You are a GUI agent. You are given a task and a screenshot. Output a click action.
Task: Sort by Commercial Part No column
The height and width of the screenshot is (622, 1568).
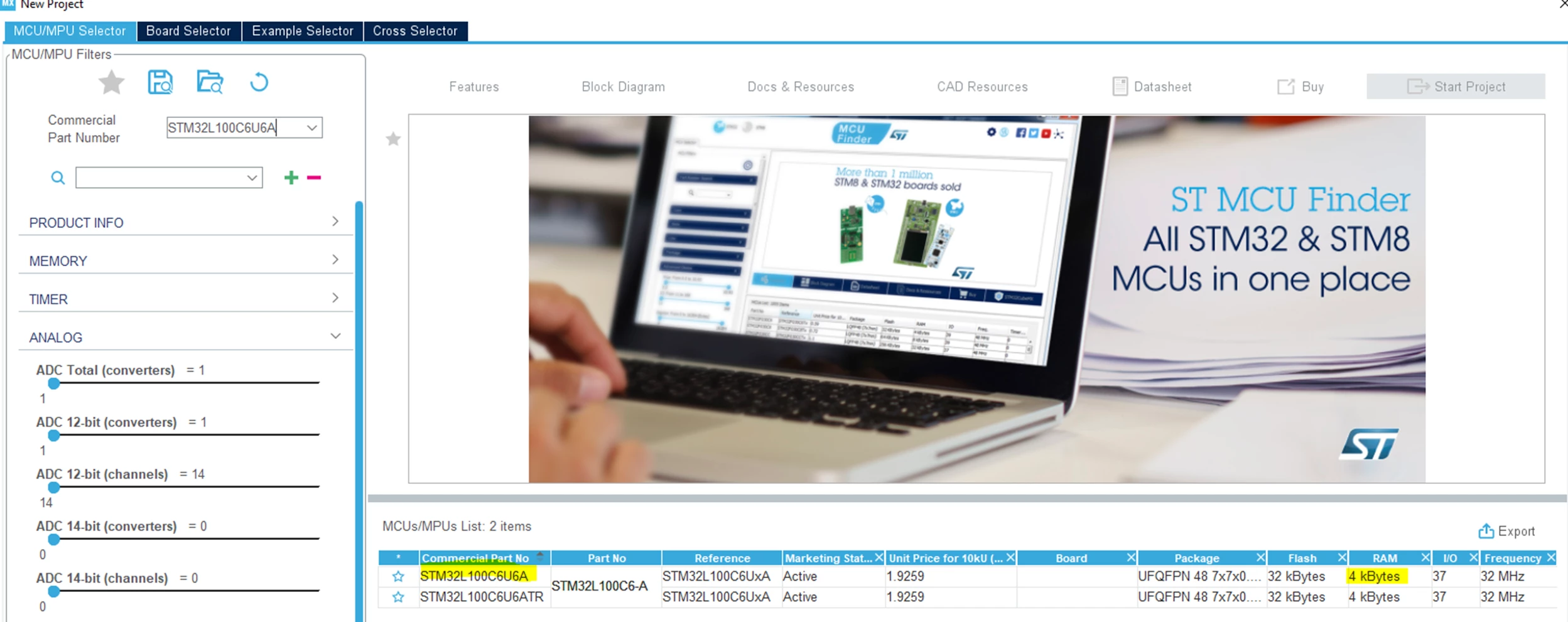coord(485,558)
